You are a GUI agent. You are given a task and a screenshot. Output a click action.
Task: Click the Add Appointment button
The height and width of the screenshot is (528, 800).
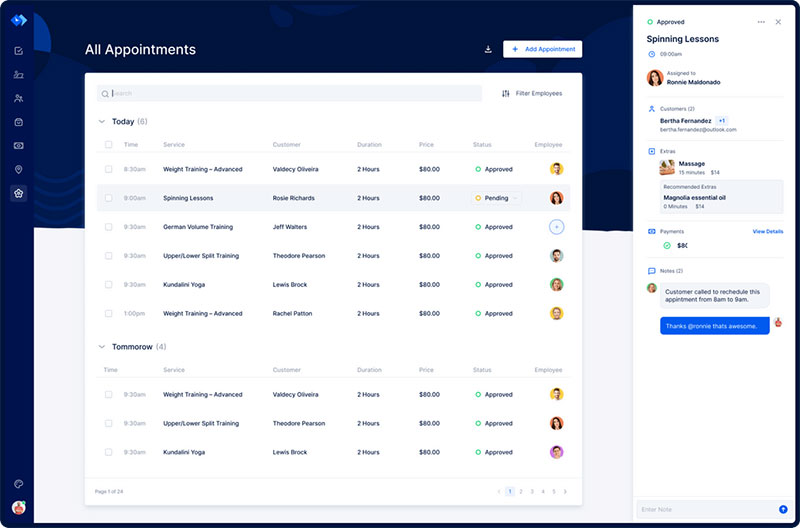542,49
